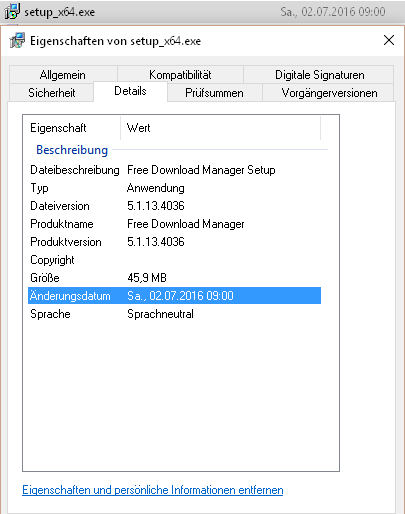Select the Details tab

pos(130,91)
